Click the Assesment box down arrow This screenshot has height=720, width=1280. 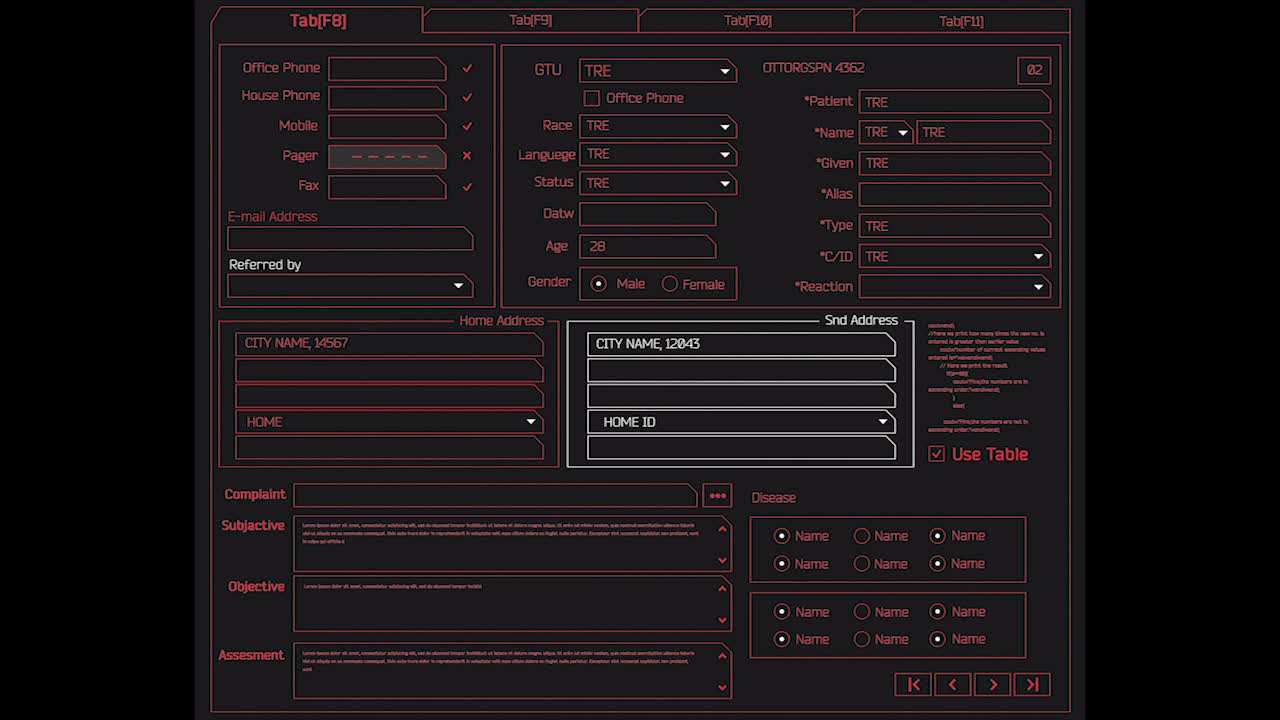pos(722,687)
